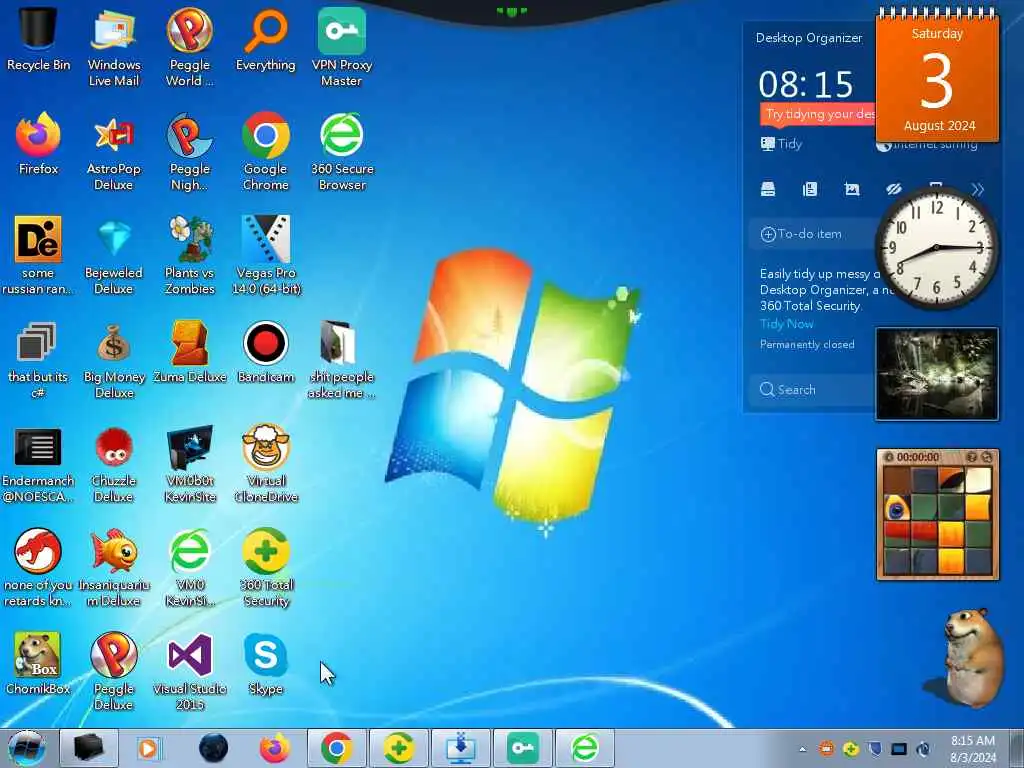This screenshot has width=1024, height=768.
Task: Click the Desktop Organizer Search field
Action: (812, 390)
